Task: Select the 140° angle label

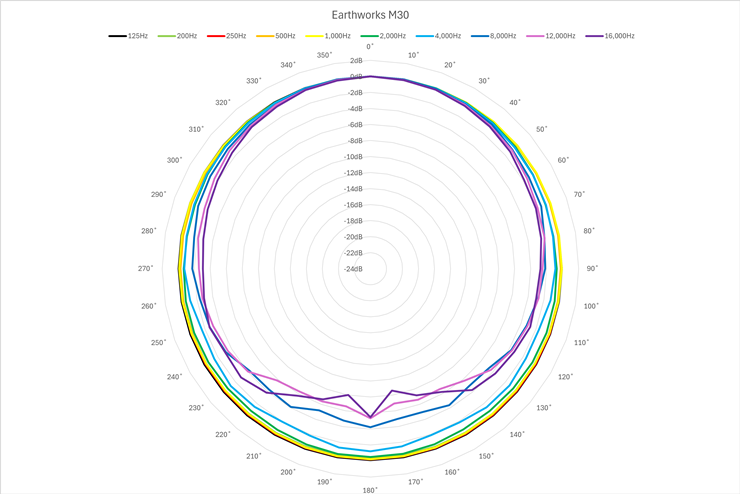Action: [517, 435]
